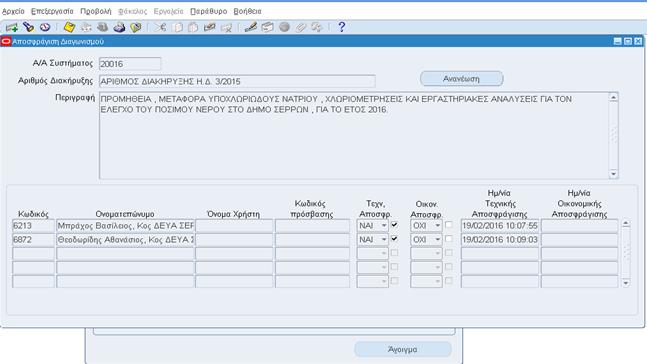Click the Άνοιγμα button in back window
The height and width of the screenshot is (364, 647).
(x=403, y=349)
